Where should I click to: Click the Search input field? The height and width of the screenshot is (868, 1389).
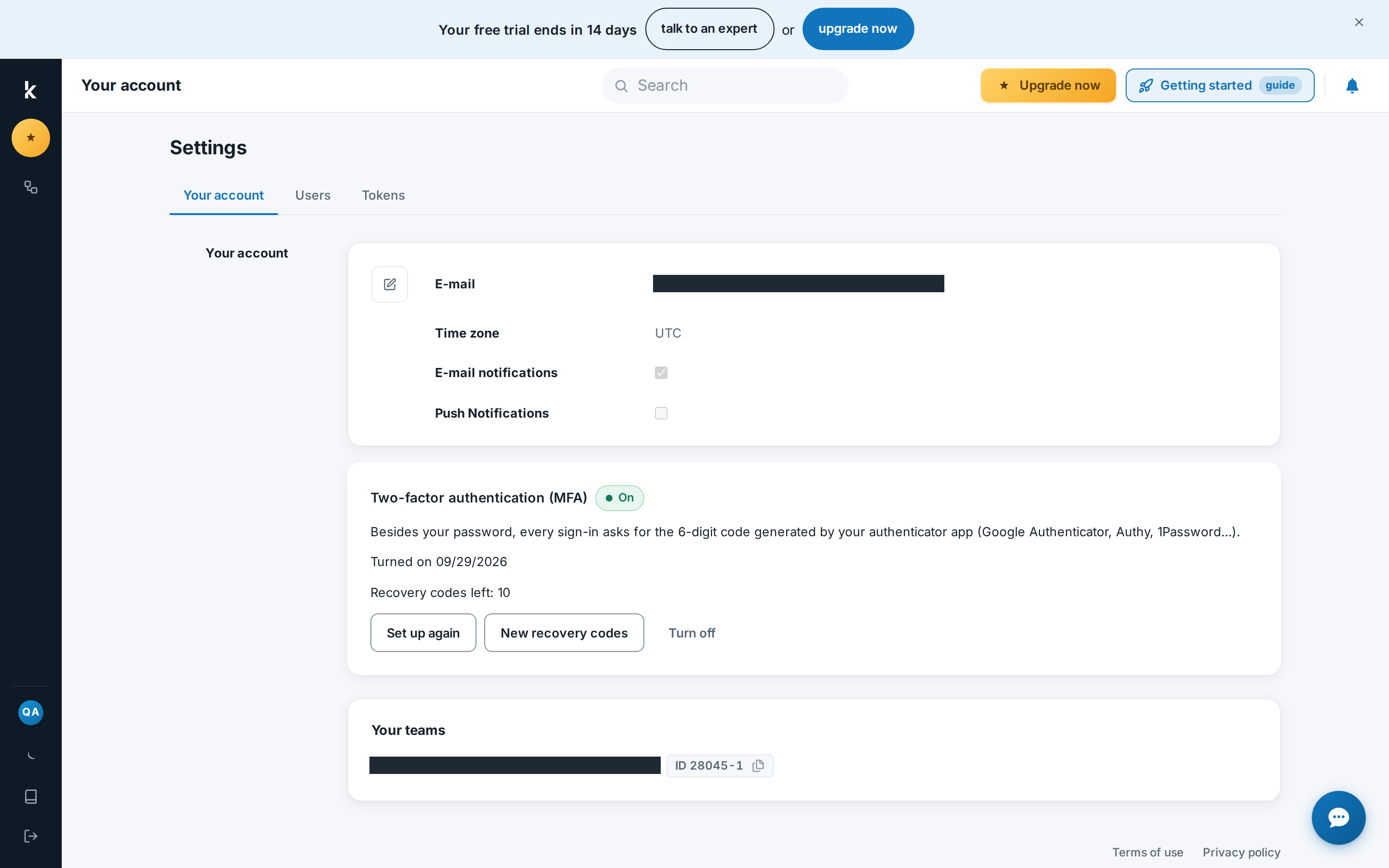pyautogui.click(x=725, y=85)
